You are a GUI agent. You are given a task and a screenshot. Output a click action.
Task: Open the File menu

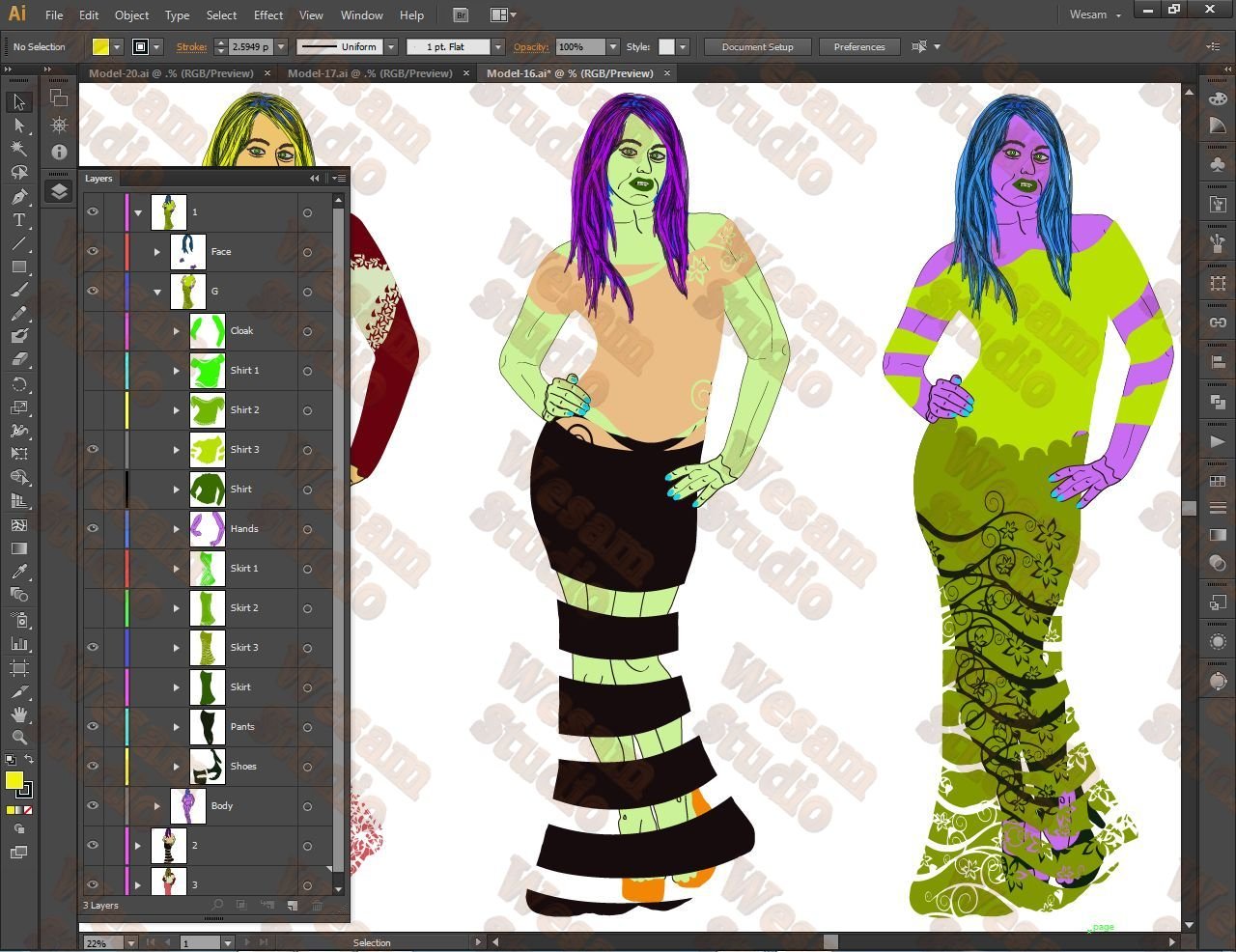54,15
